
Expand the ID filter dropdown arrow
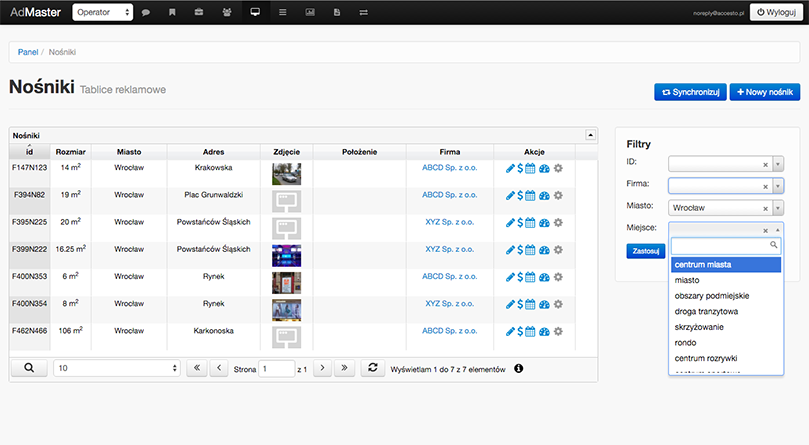(x=778, y=164)
